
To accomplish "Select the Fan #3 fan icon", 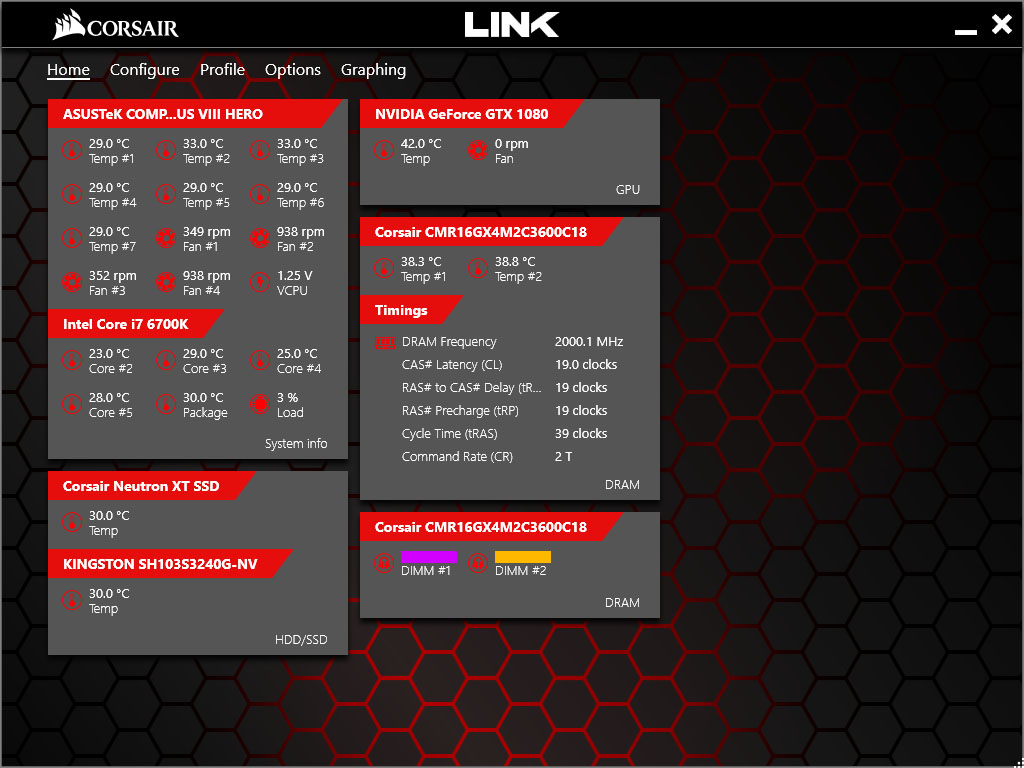I will click(72, 283).
